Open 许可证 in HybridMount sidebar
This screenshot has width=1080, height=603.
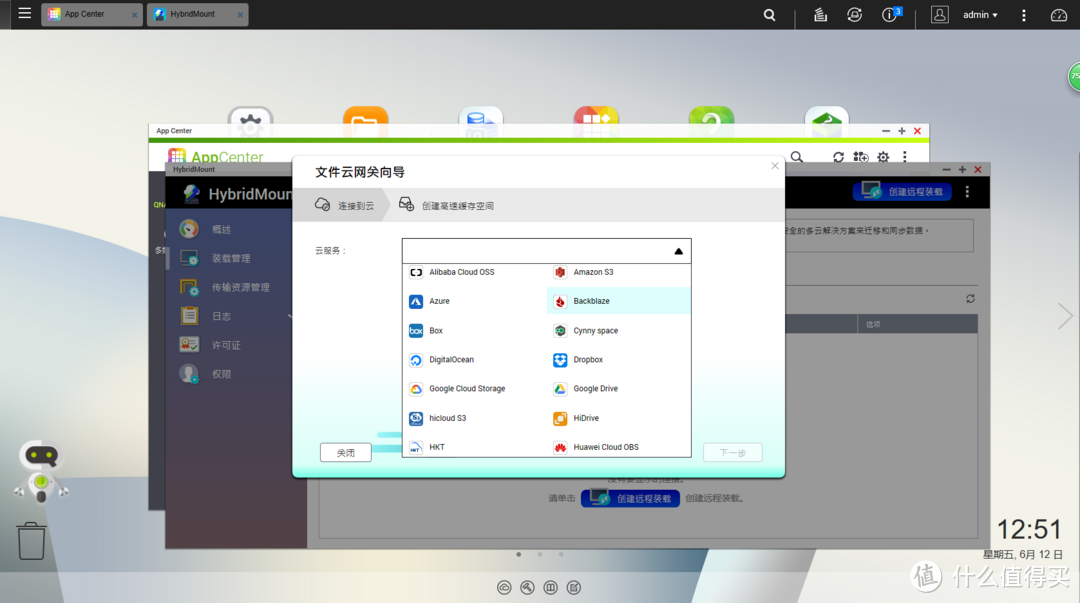[x=228, y=345]
